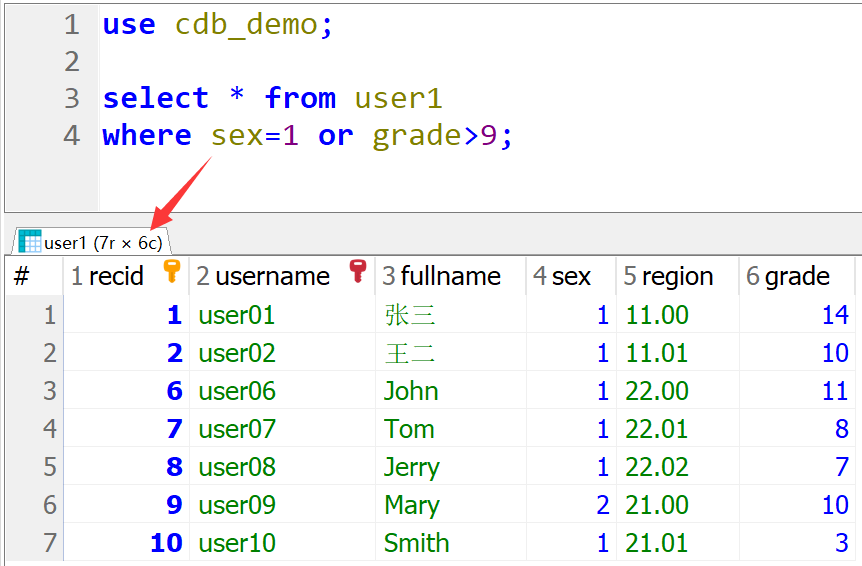Click the red unique key icon on username
862x566 pixels.
358,272
